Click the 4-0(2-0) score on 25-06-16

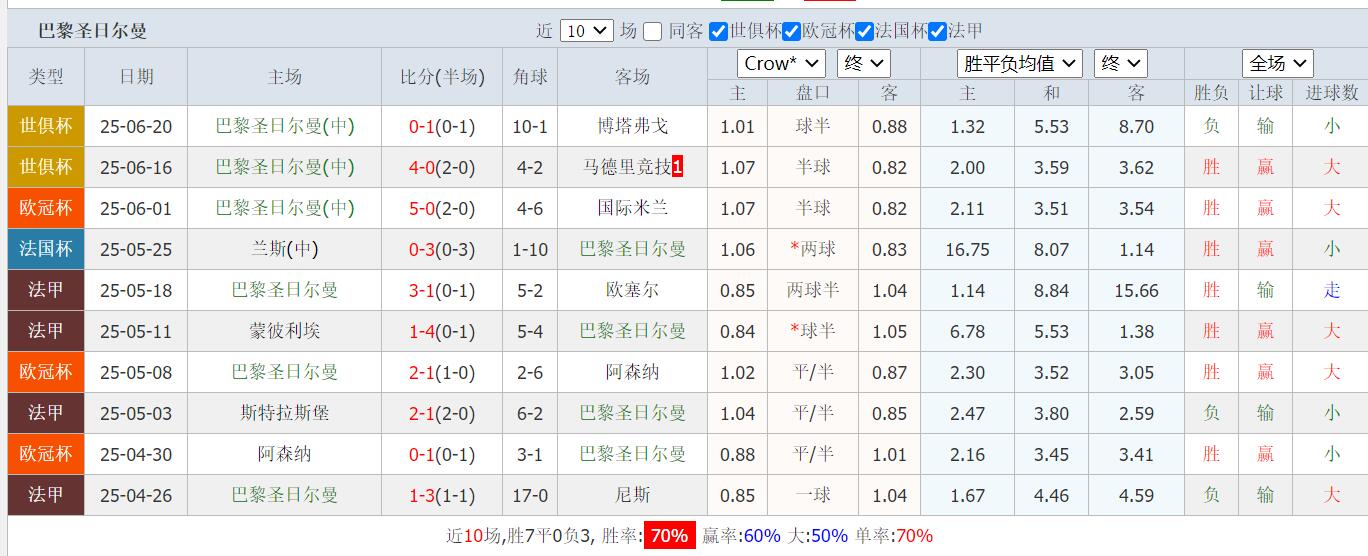click(x=442, y=167)
